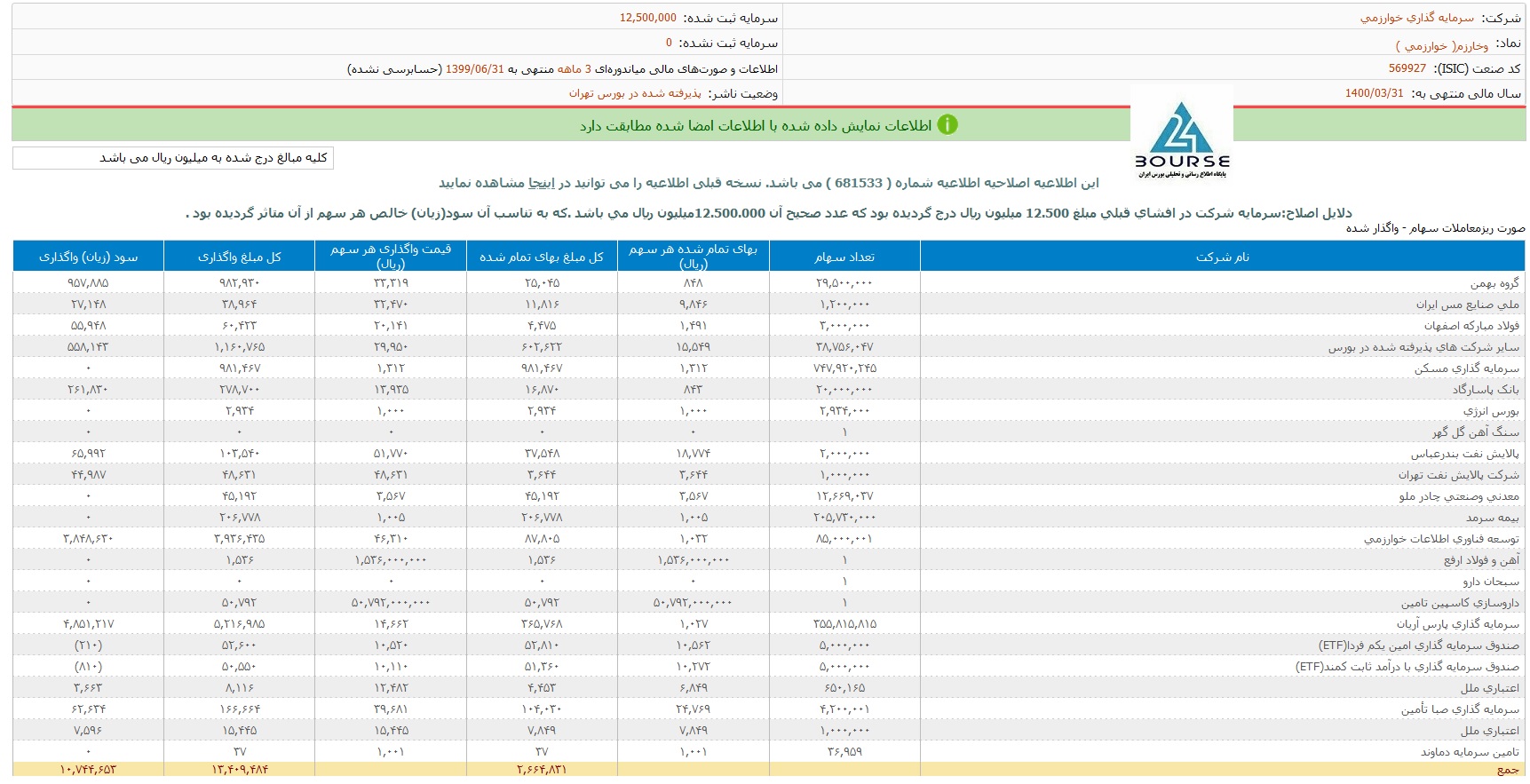
Task: Select the بورس انرژی row name
Action: pyautogui.click(x=1492, y=411)
